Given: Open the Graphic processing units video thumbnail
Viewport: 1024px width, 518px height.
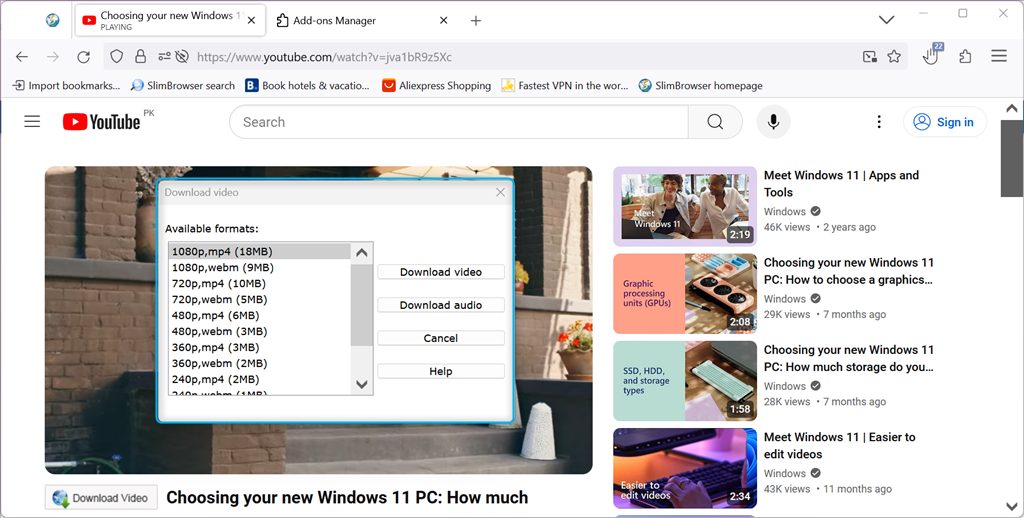Looking at the screenshot, I should tap(685, 294).
